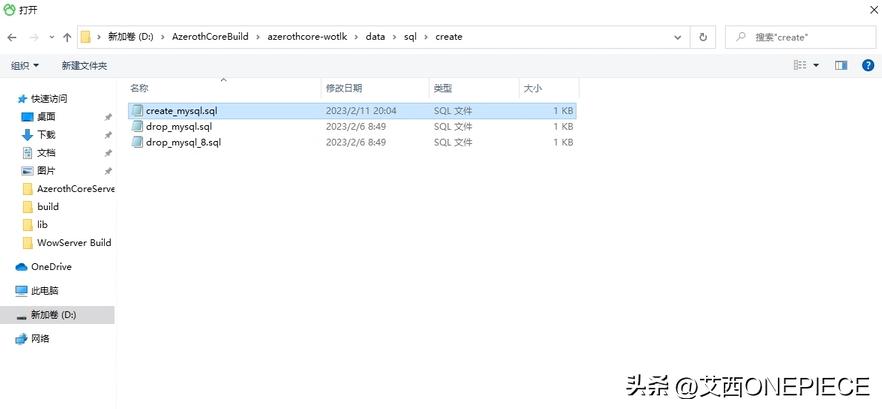882x409 pixels.
Task: Click the 2023/2/11 20:04 date cell
Action: pyautogui.click(x=361, y=111)
